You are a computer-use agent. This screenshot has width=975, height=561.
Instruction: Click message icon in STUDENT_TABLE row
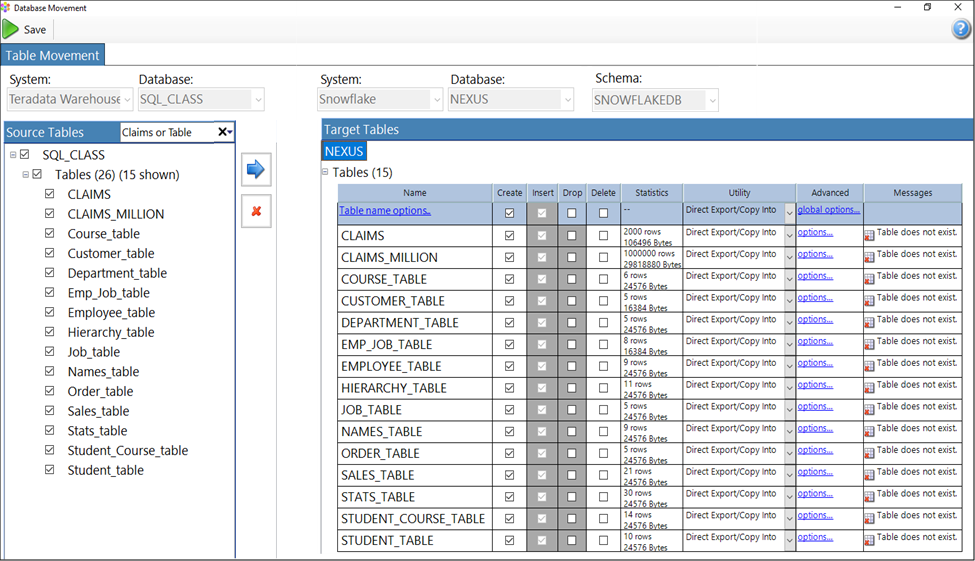coord(869,540)
